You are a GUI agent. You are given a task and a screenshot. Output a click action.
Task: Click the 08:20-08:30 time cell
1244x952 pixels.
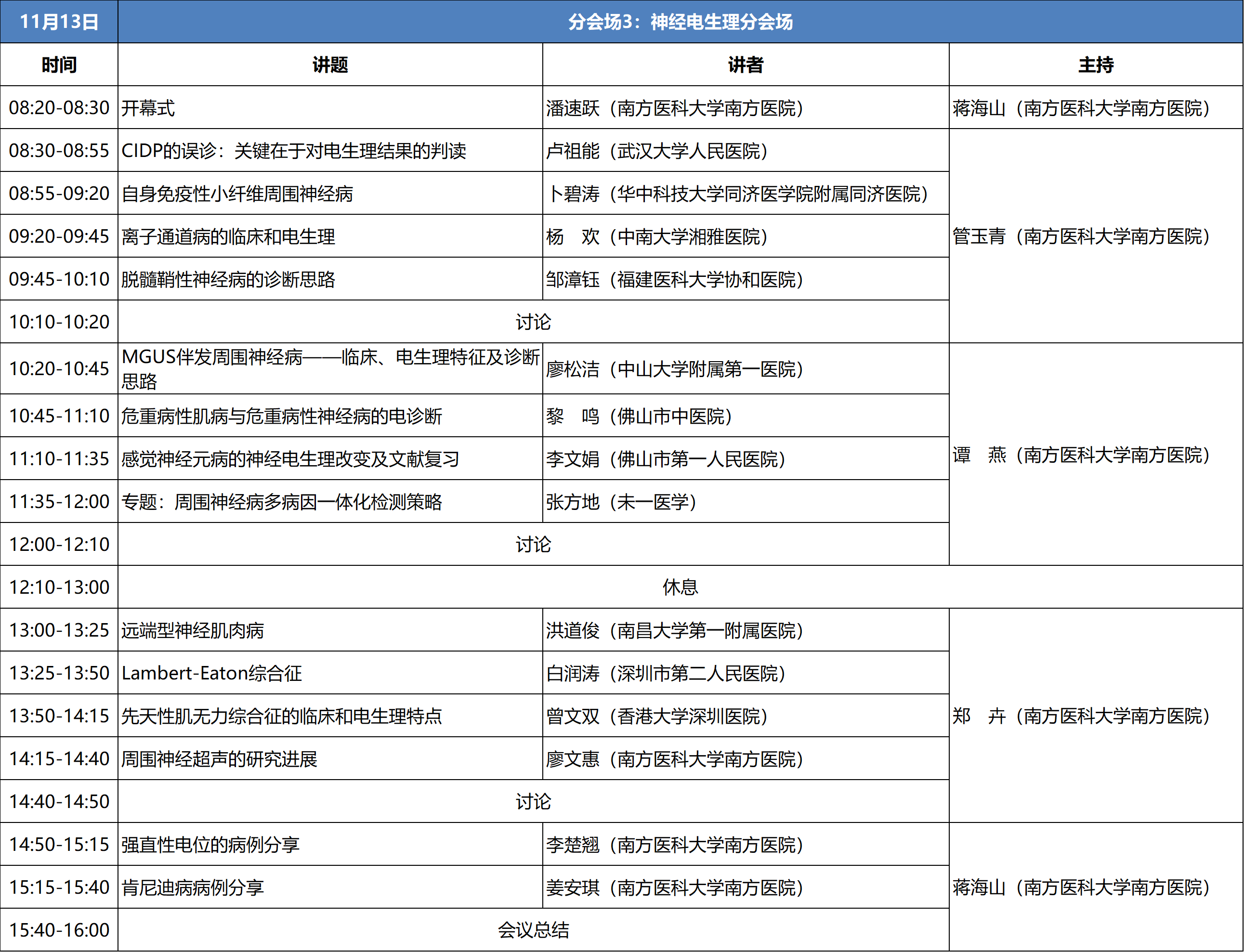coord(59,108)
